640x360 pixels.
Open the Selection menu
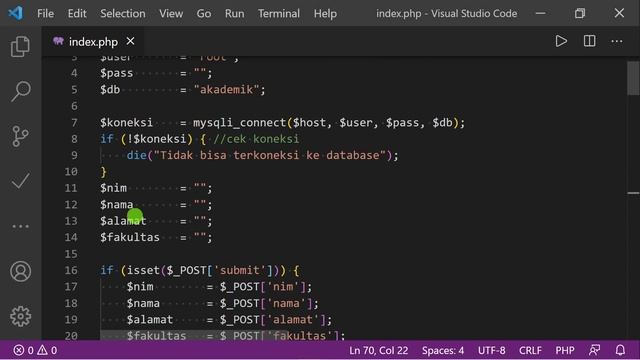pos(123,13)
